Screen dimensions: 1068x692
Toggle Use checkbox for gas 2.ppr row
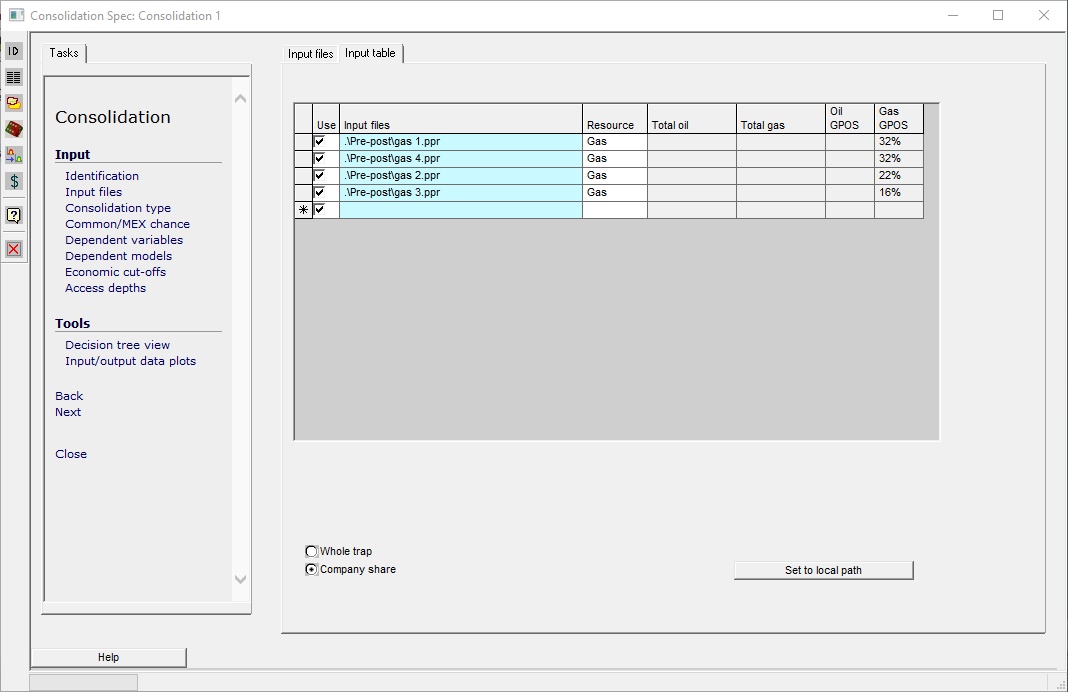(x=320, y=176)
